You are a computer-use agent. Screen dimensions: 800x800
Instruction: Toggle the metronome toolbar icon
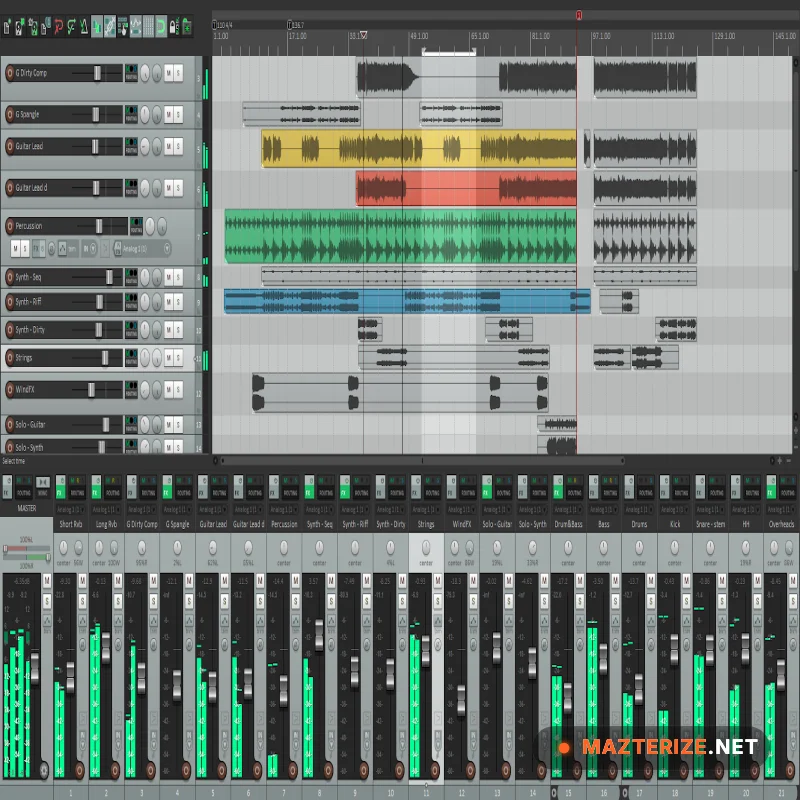83,25
